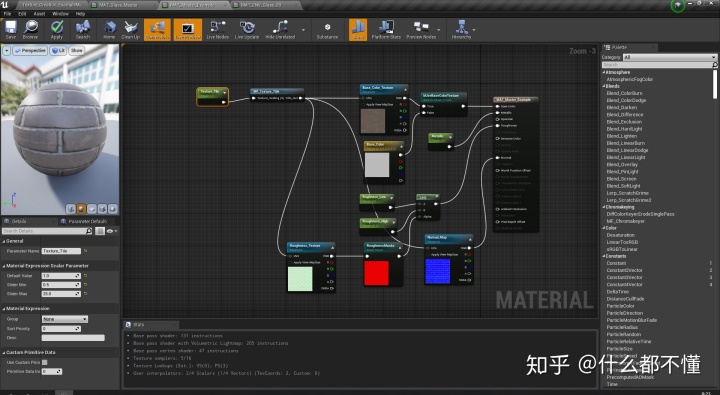Open the Preview Nodes dropdown arrow

click(439, 30)
